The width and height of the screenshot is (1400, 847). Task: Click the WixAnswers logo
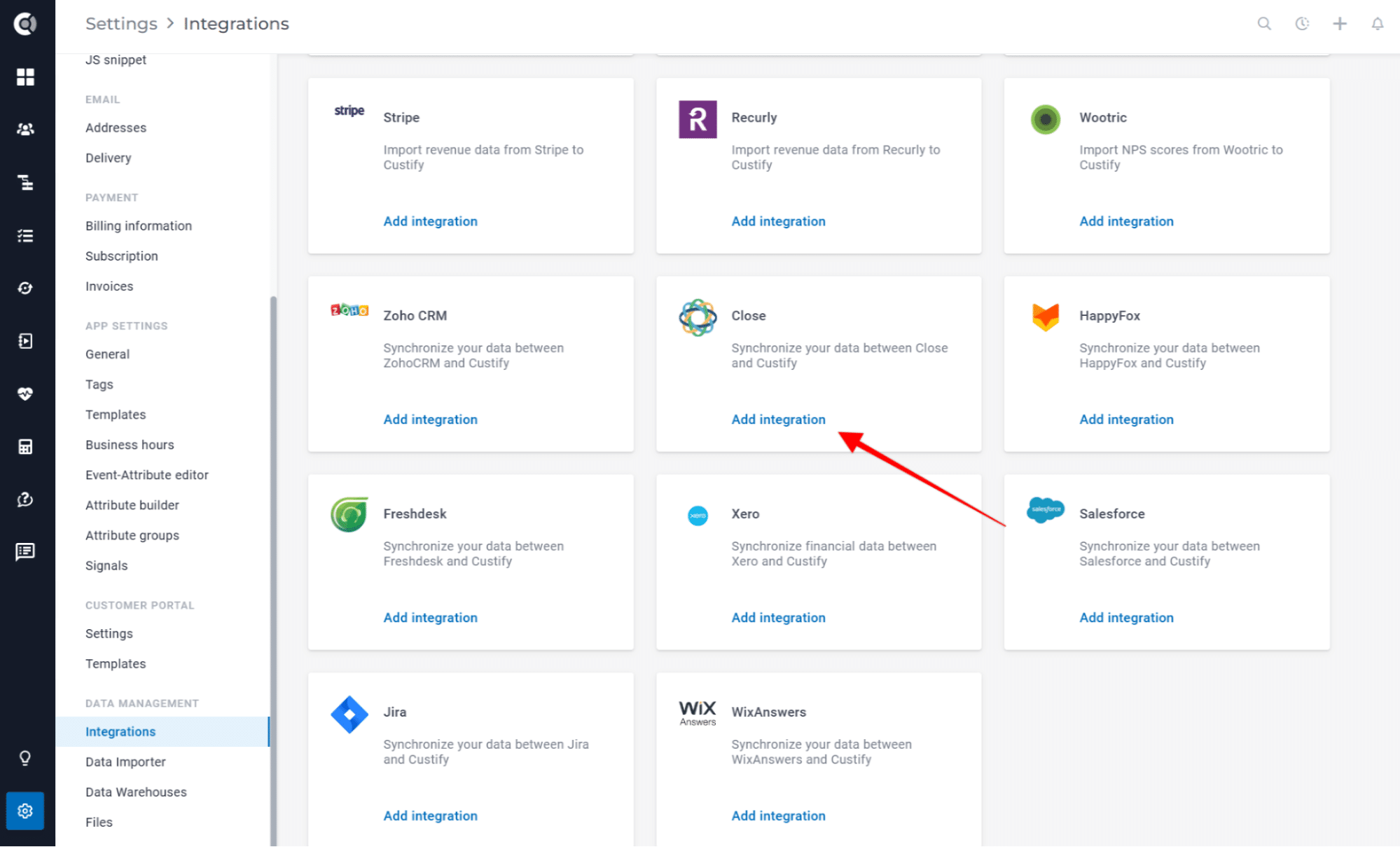click(698, 712)
